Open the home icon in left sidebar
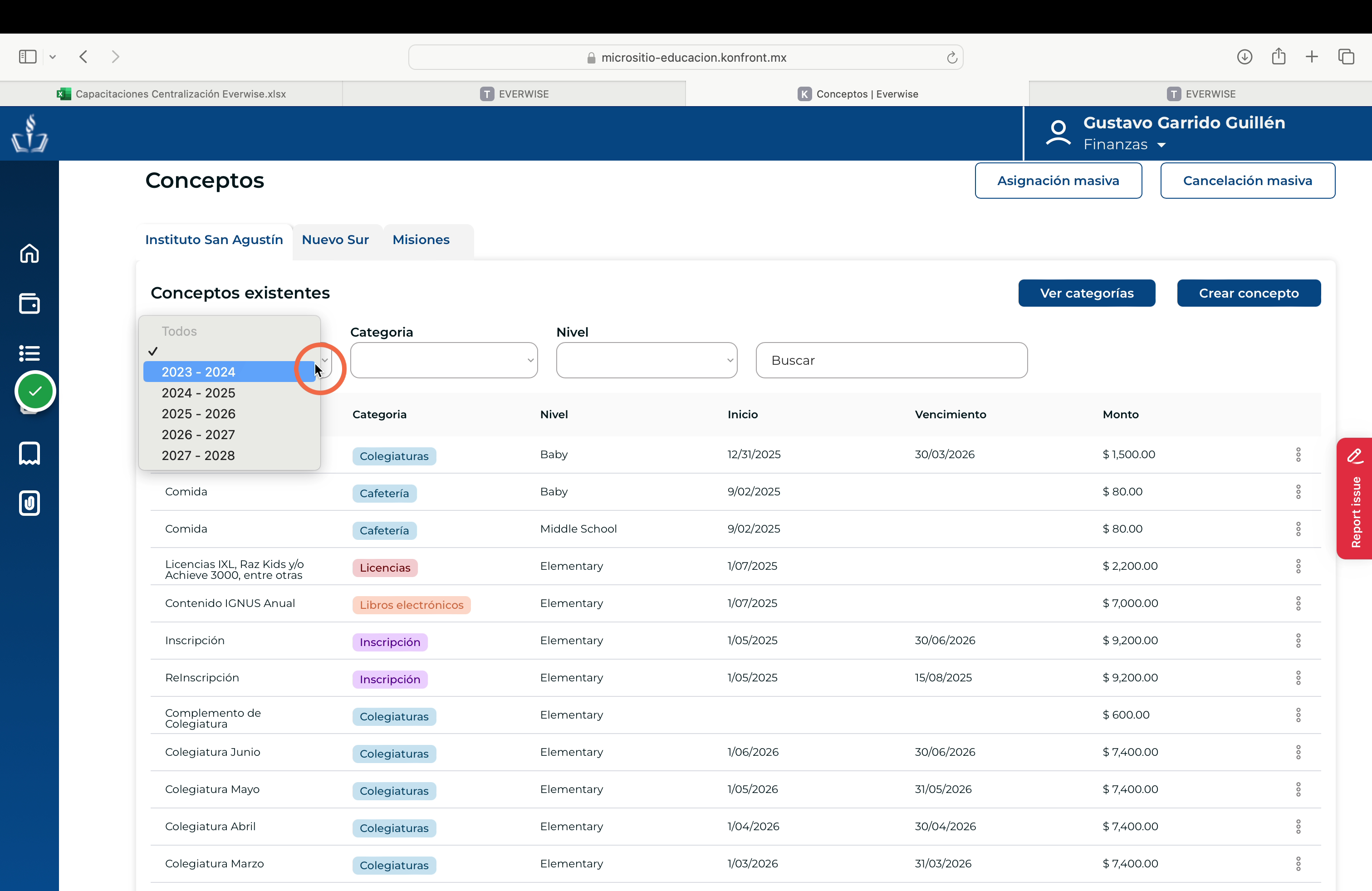Screen dimensions: 1372x891 pos(29,253)
